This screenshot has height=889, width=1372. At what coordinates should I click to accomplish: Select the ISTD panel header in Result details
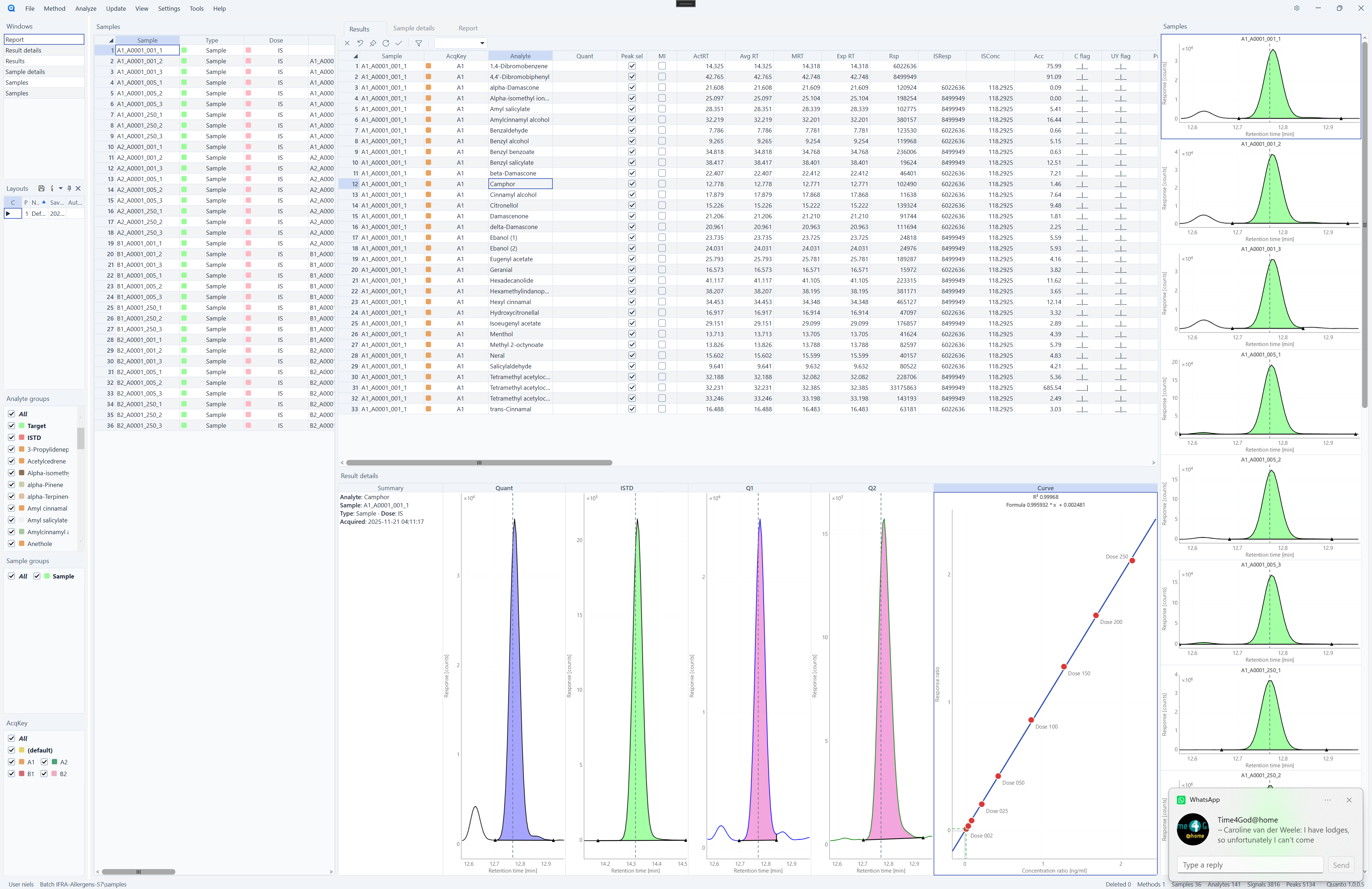[626, 488]
